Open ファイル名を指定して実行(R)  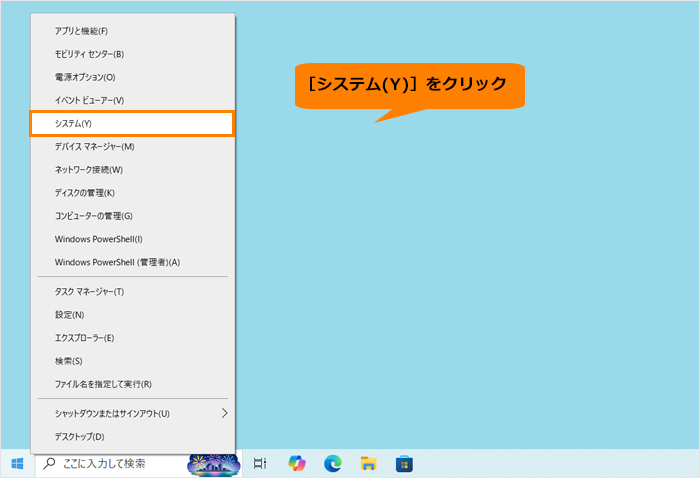click(133, 384)
